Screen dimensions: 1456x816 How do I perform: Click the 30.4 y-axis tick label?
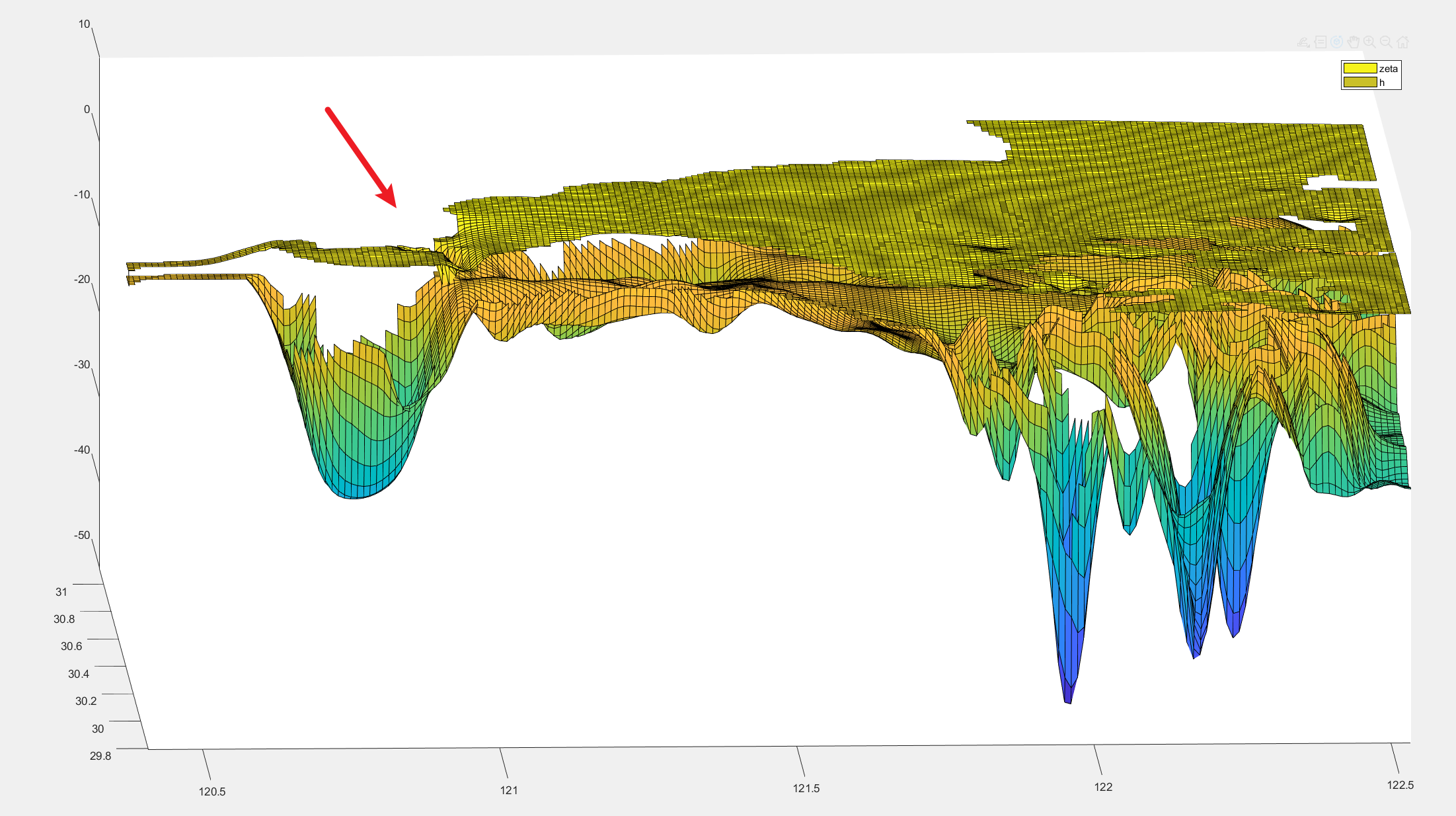(78, 674)
